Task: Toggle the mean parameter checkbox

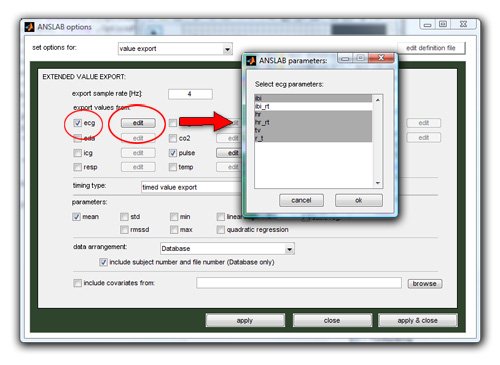Action: tap(76, 217)
